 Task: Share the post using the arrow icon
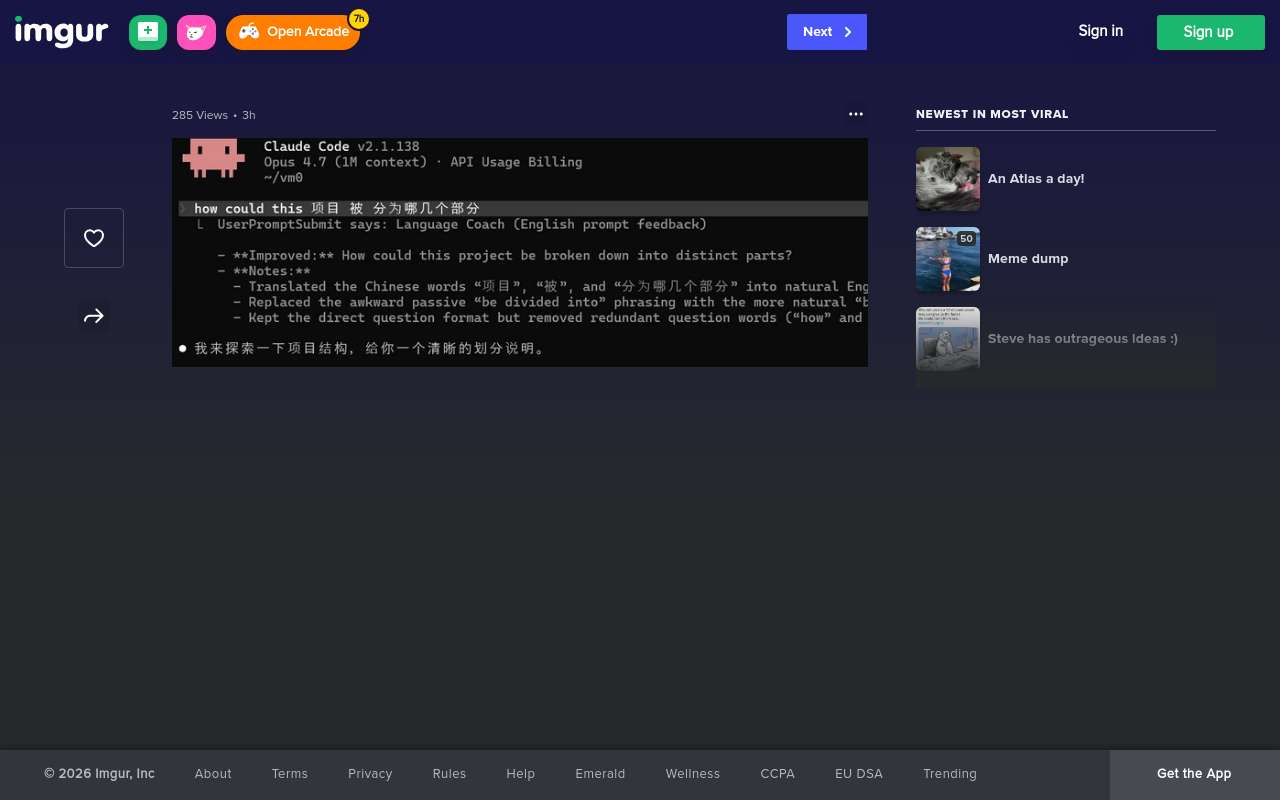click(94, 316)
